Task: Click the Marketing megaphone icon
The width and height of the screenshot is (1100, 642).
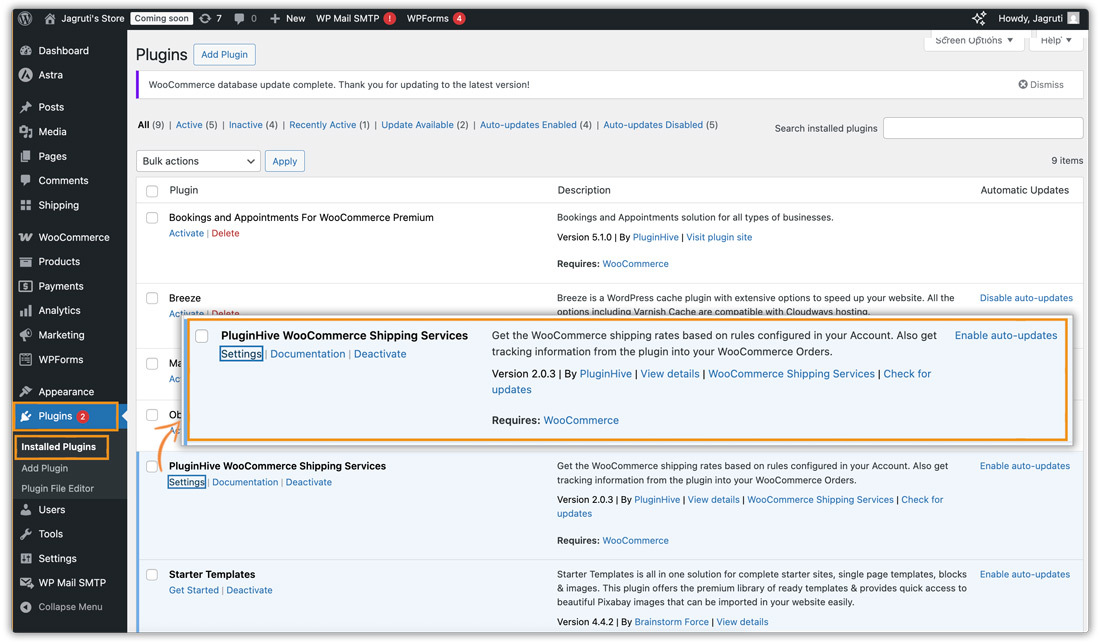Action: point(26,335)
